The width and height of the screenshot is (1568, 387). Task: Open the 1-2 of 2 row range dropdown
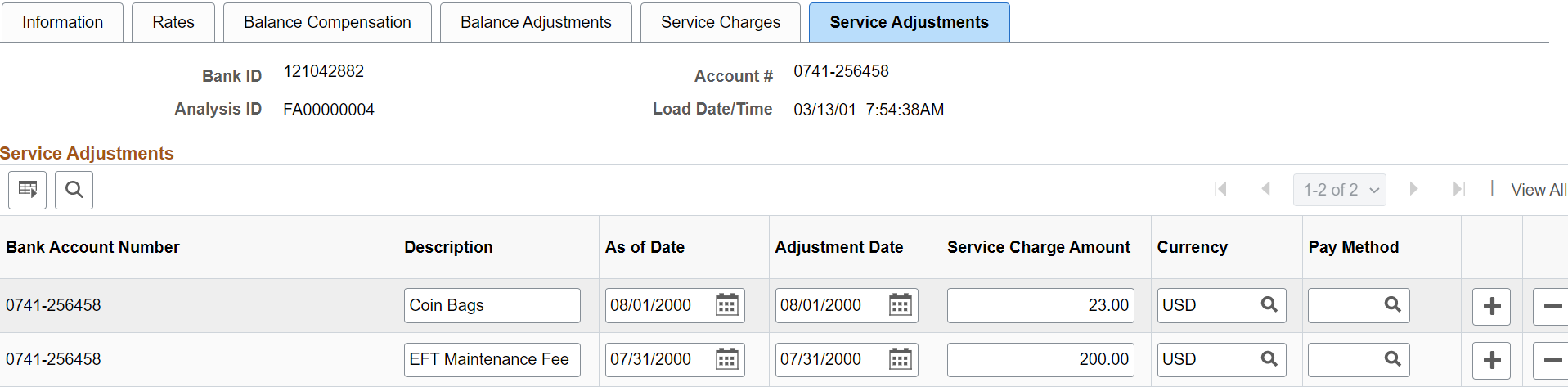(x=1340, y=190)
